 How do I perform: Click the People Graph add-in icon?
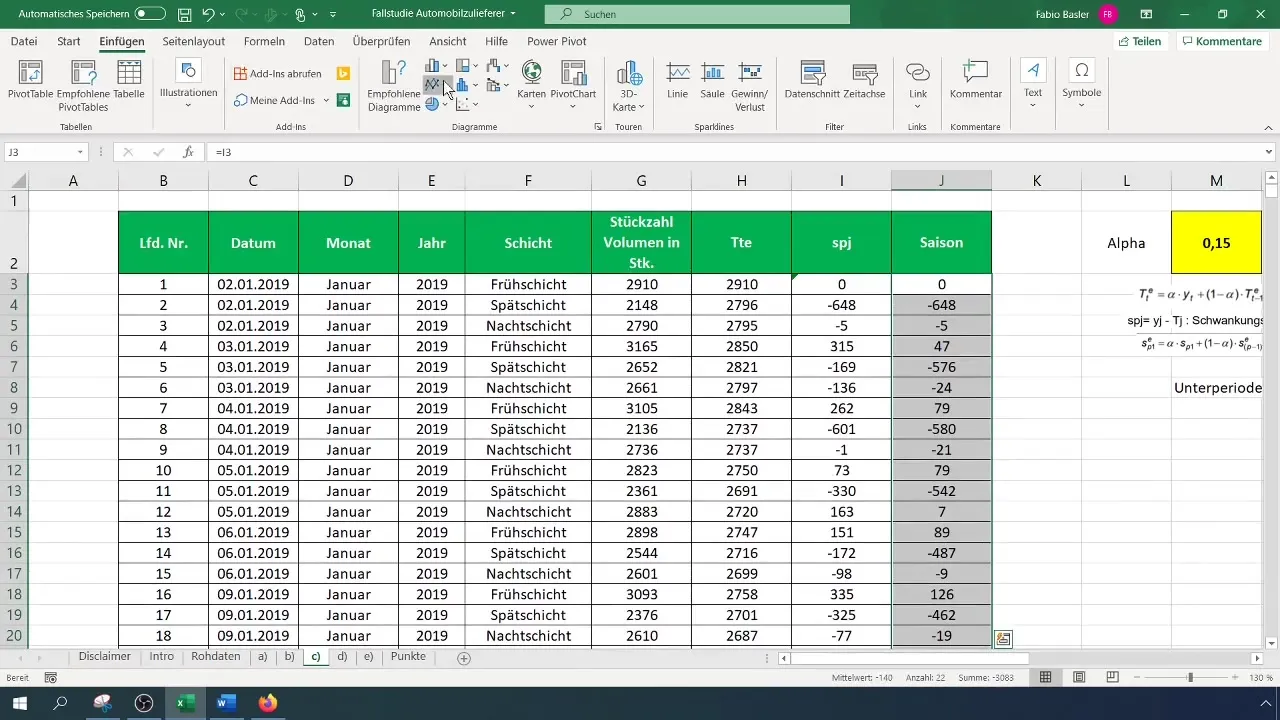coord(343,100)
